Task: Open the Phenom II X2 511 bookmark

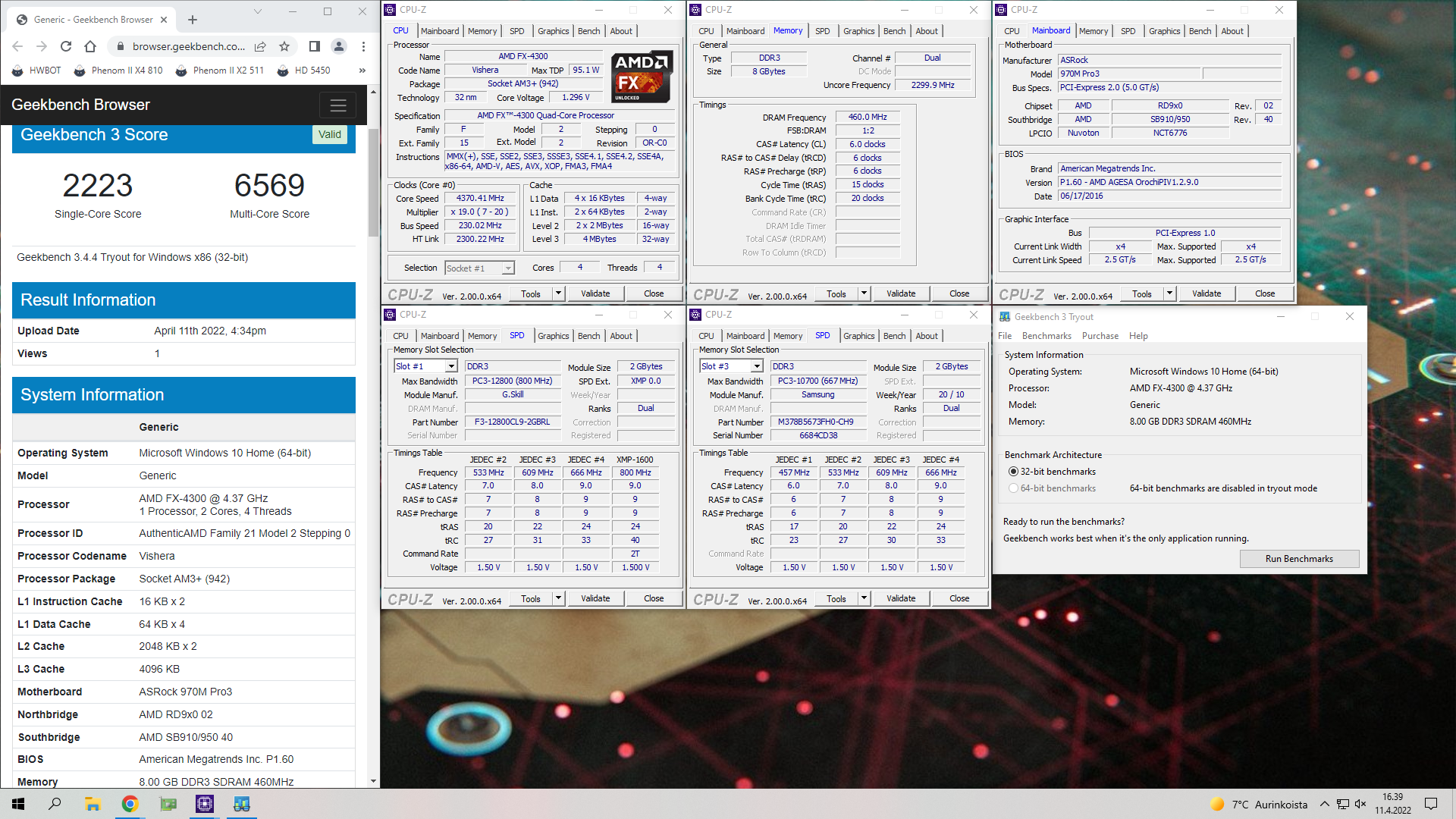Action: point(220,71)
